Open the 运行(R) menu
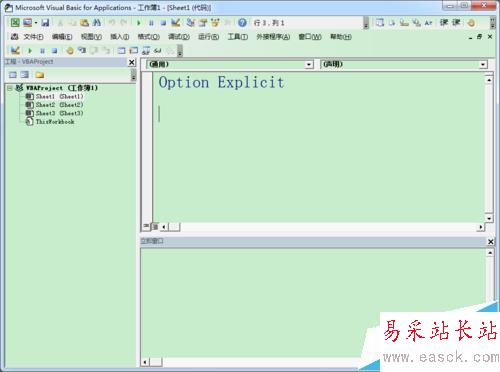This screenshot has height=372, width=500. (x=209, y=37)
